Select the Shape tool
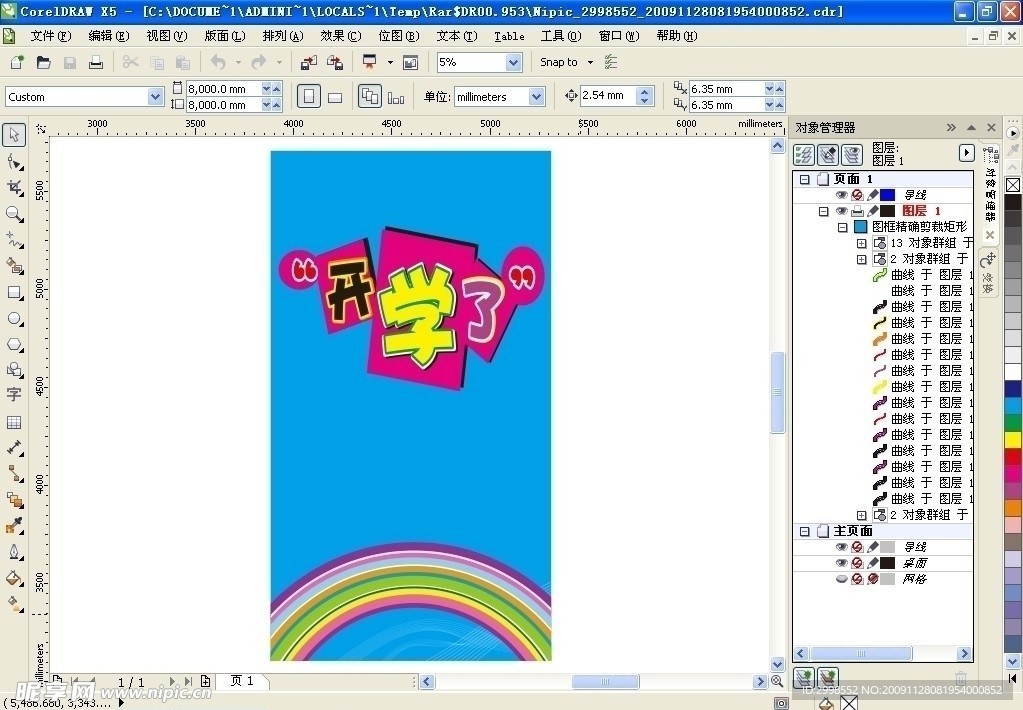The width and height of the screenshot is (1023, 710). 14,162
